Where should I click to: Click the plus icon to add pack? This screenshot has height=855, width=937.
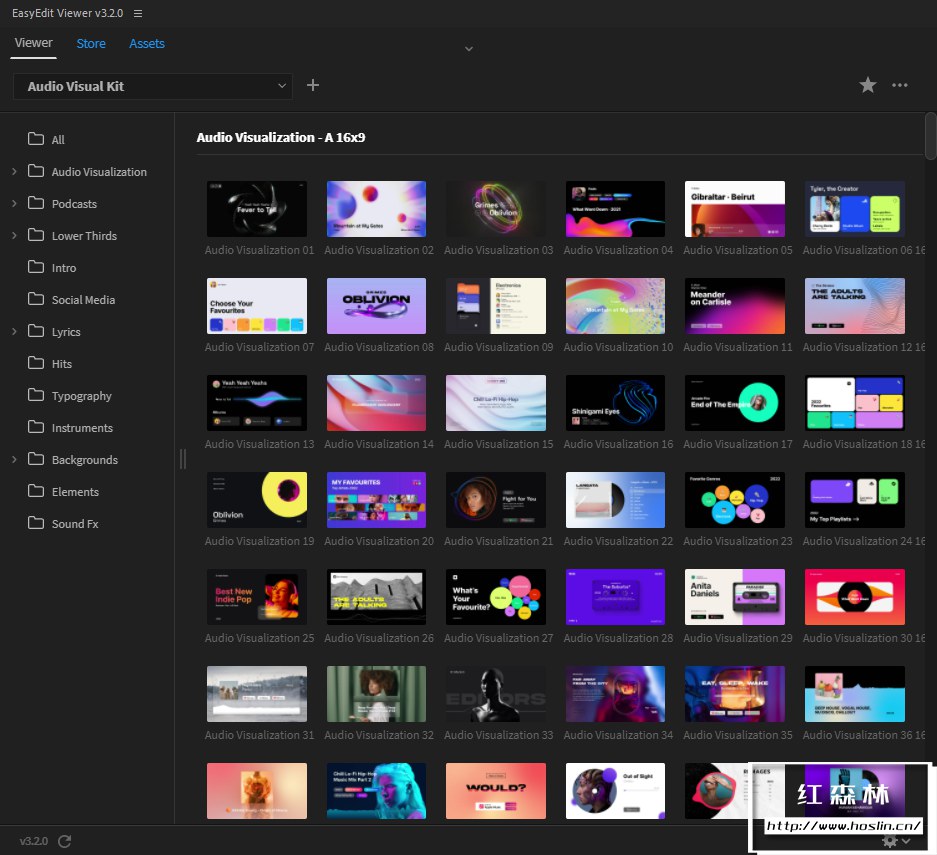313,86
